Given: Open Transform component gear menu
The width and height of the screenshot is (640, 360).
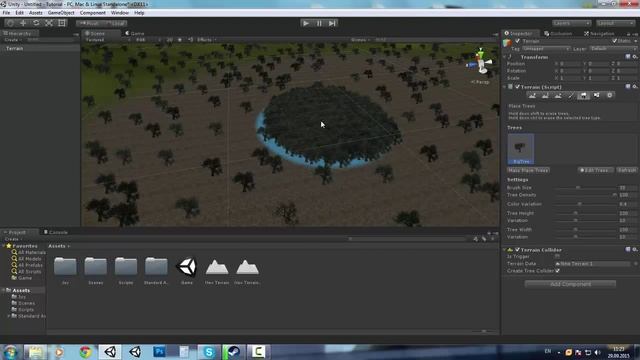Looking at the screenshot, I should 635,57.
